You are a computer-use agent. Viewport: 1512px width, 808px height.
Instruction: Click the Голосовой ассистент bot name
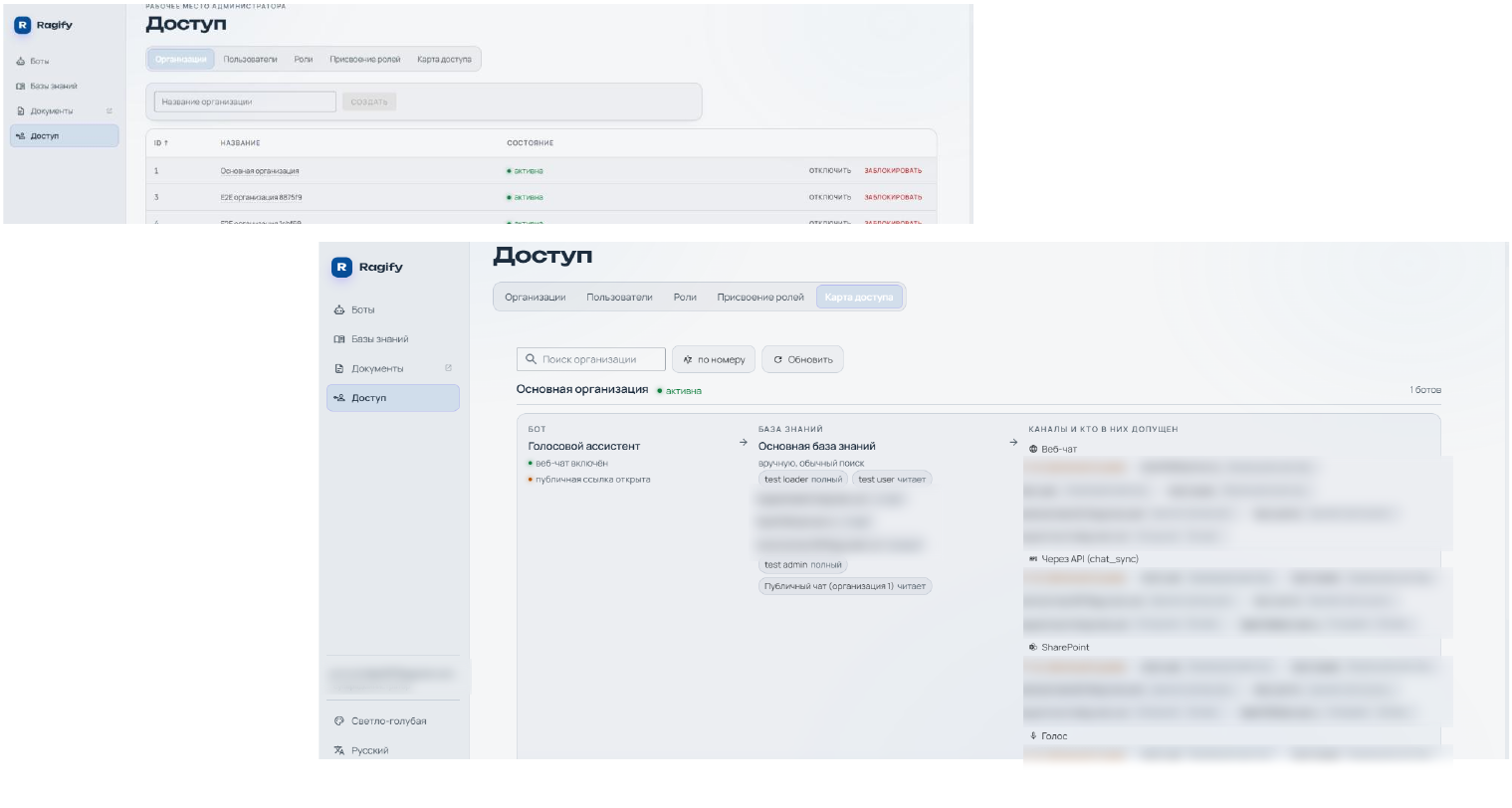tap(584, 447)
